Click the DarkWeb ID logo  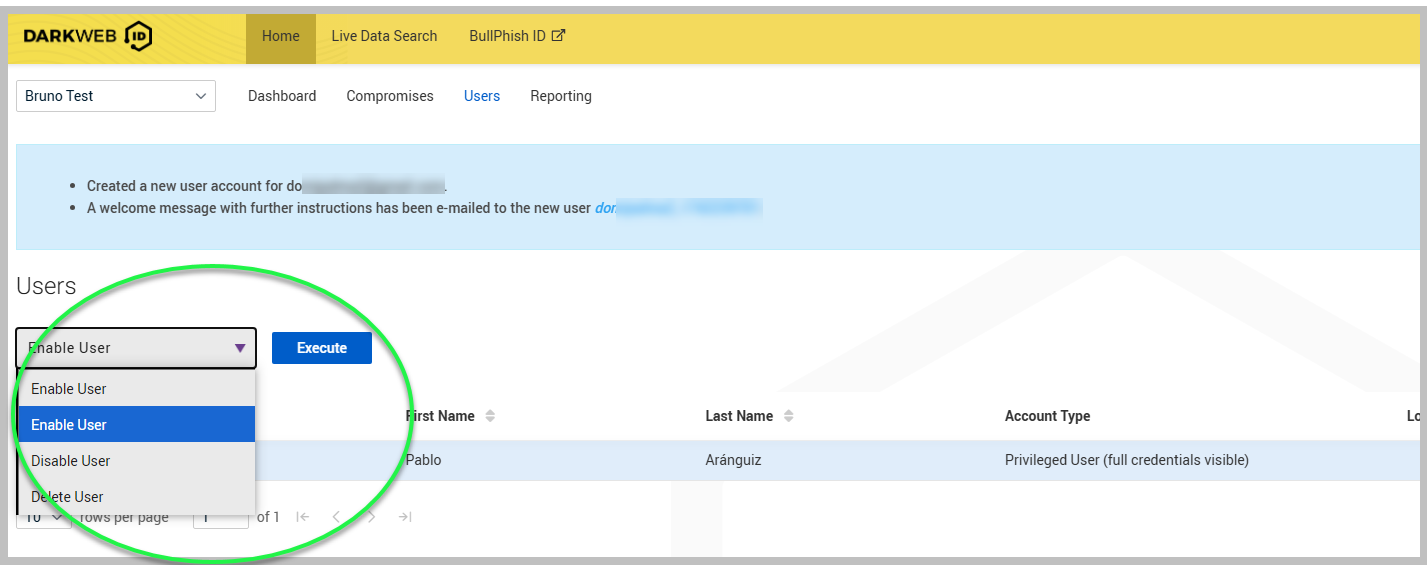pyautogui.click(x=88, y=37)
